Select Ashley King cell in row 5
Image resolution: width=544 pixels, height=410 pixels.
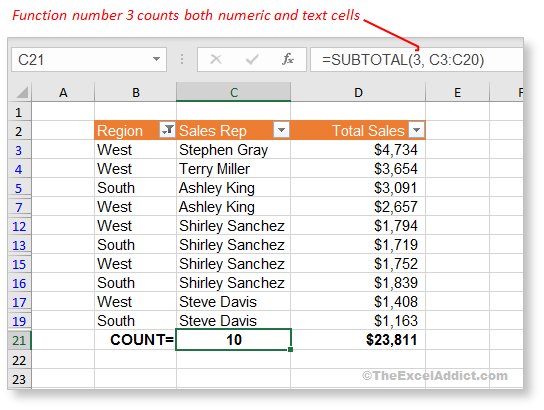[x=233, y=188]
